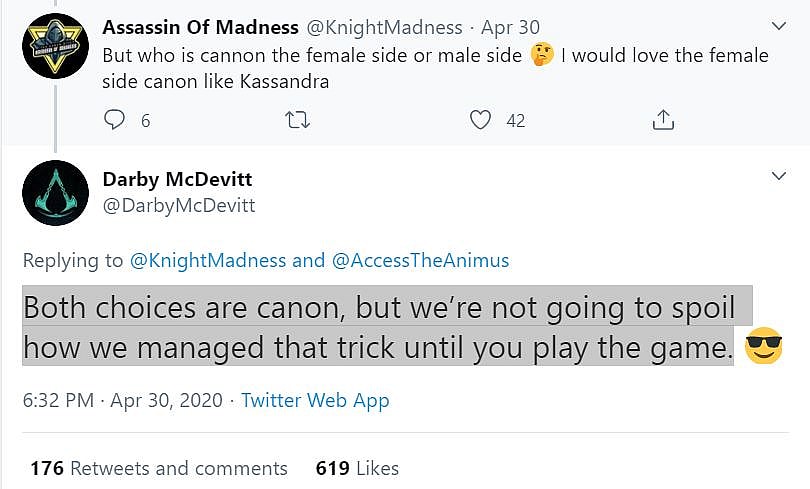Click the 6:32 PM Apr 30, 2020 timestamp
Screen dimensions: 810x489
(x=120, y=400)
